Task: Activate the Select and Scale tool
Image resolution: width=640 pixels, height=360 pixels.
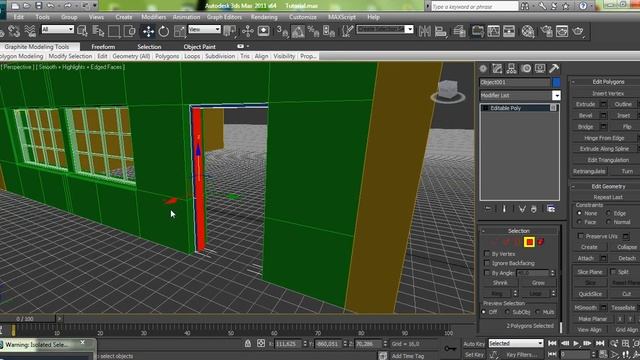Action: (x=179, y=31)
